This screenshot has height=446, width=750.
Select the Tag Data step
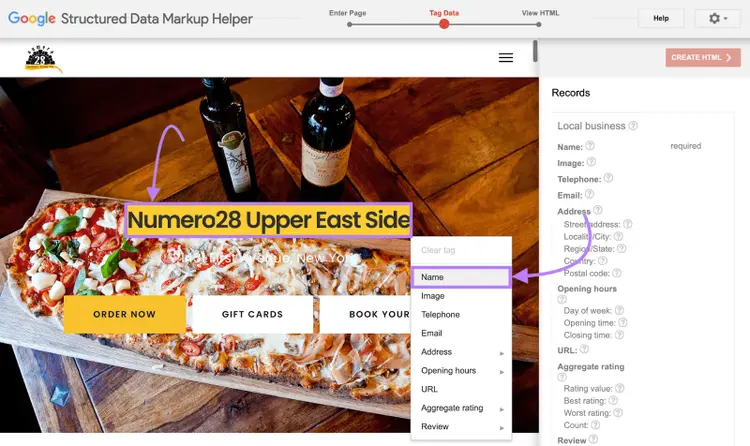click(444, 18)
